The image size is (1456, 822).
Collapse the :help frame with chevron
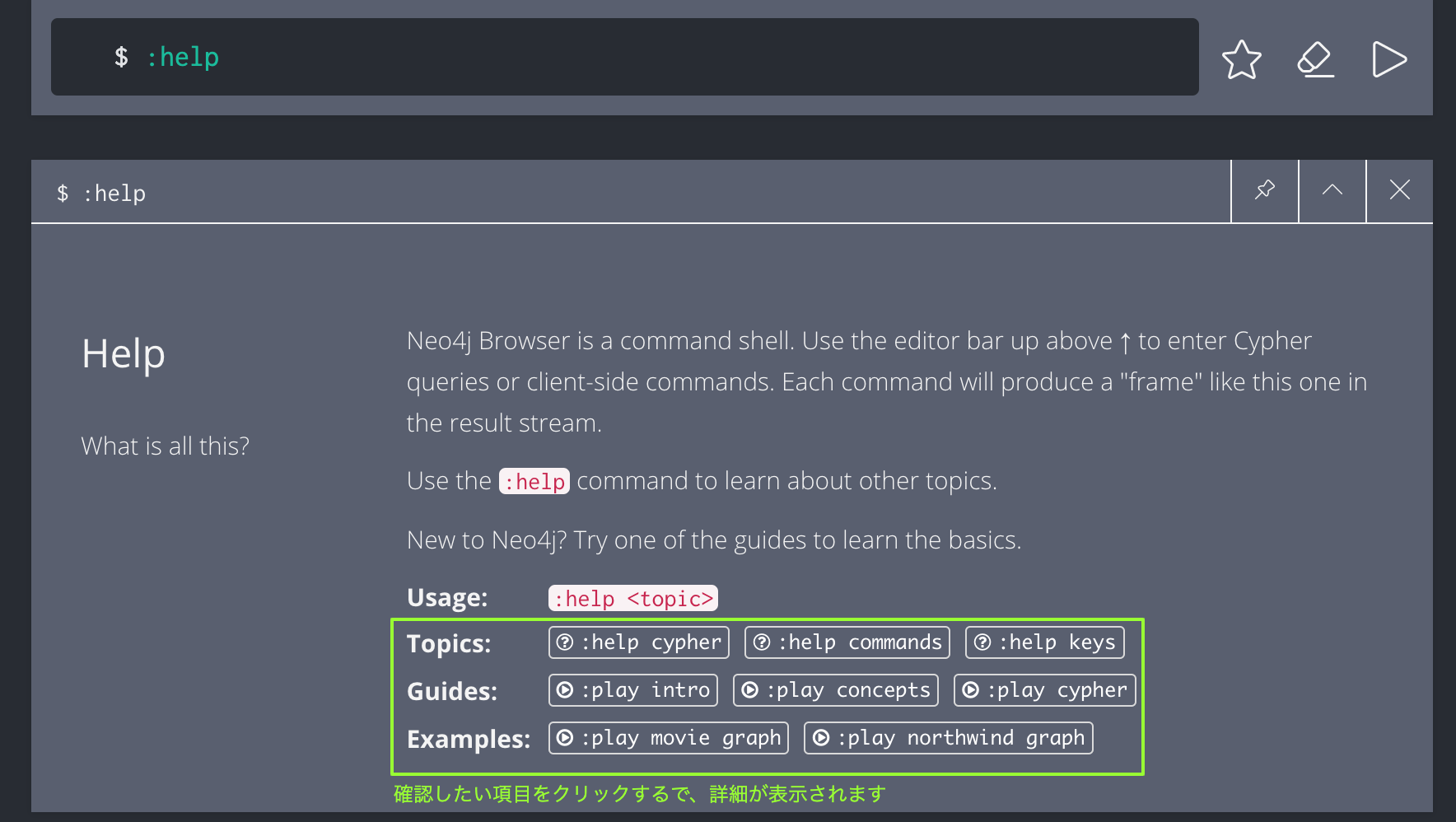1332,190
